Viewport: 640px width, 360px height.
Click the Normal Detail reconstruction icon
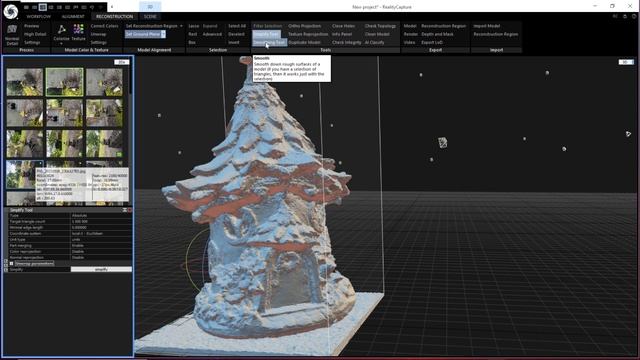[12, 34]
